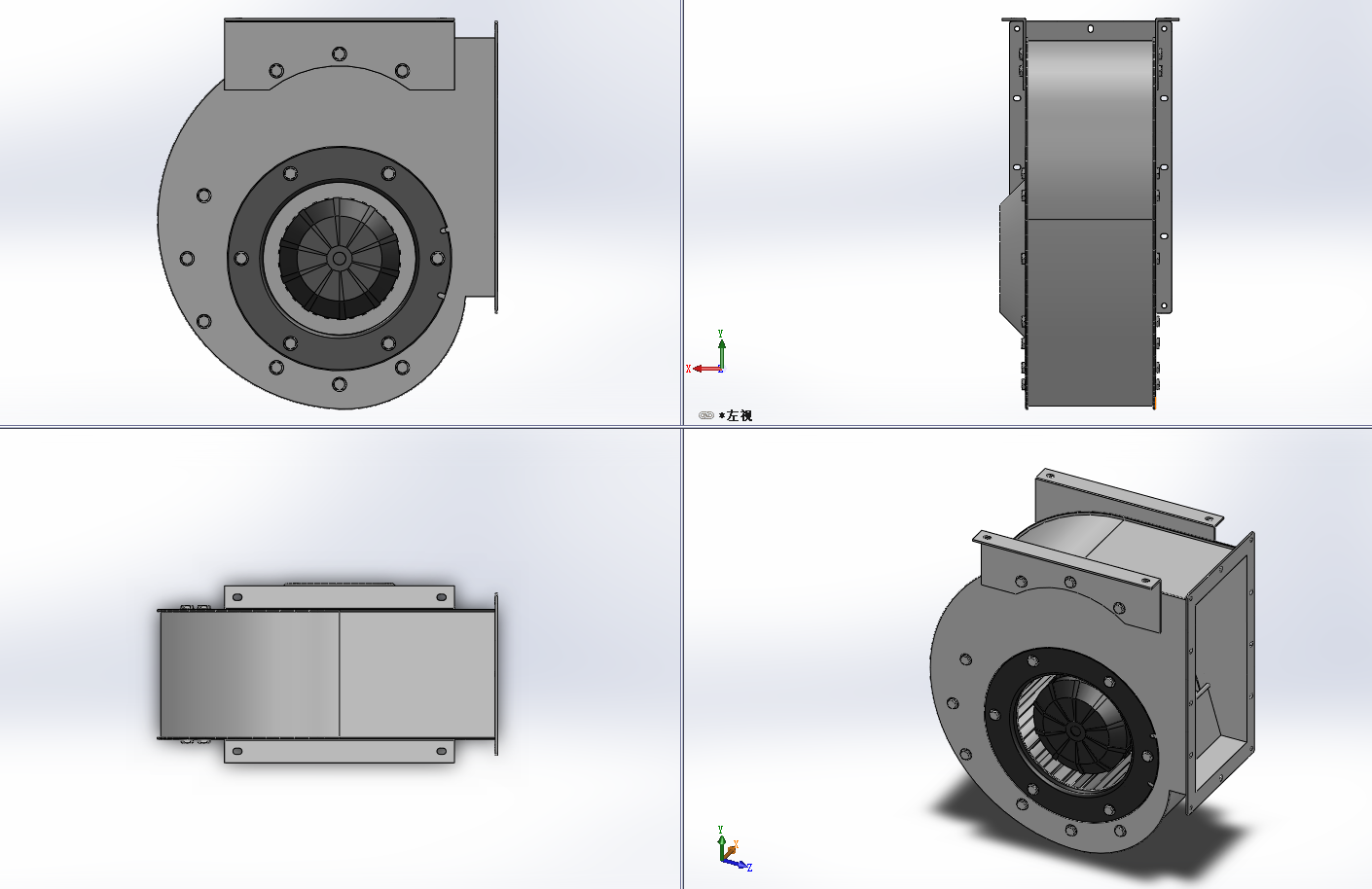Click the link-views chain icon beside *左视

pyautogui.click(x=706, y=415)
